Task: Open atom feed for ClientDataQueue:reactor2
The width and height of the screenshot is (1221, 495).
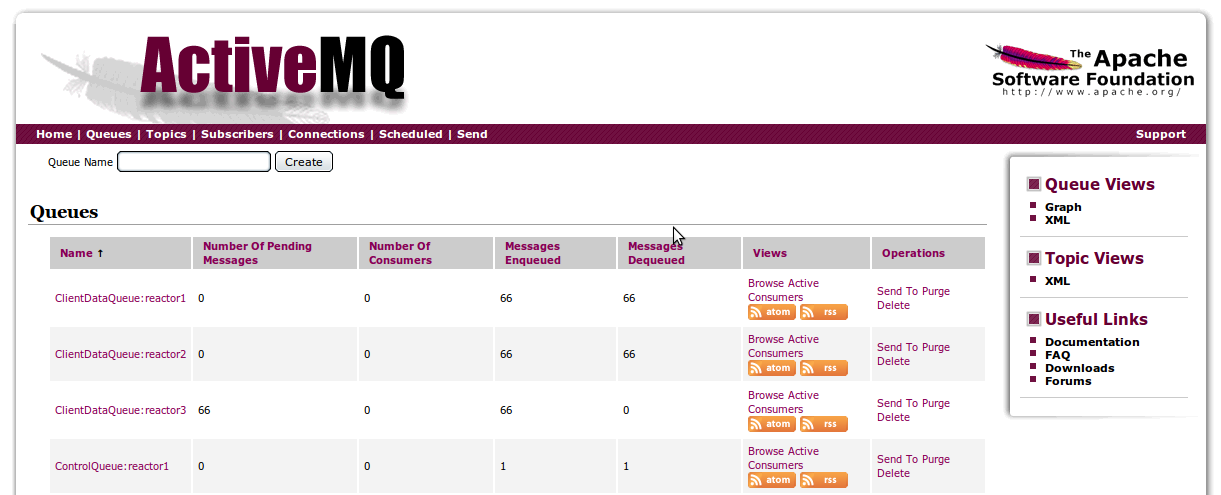Action: coord(772,368)
